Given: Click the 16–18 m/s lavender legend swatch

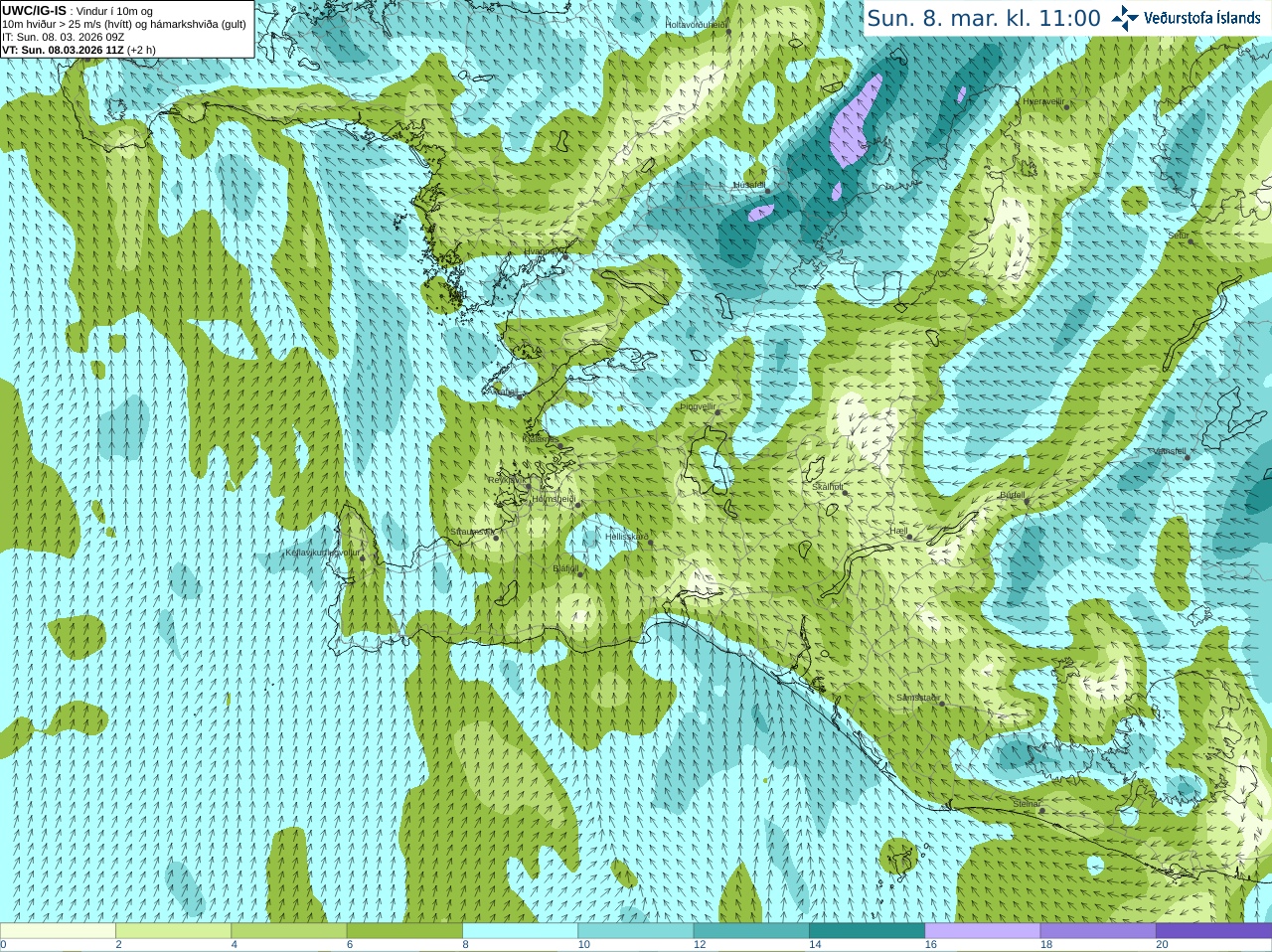Looking at the screenshot, I should [983, 931].
